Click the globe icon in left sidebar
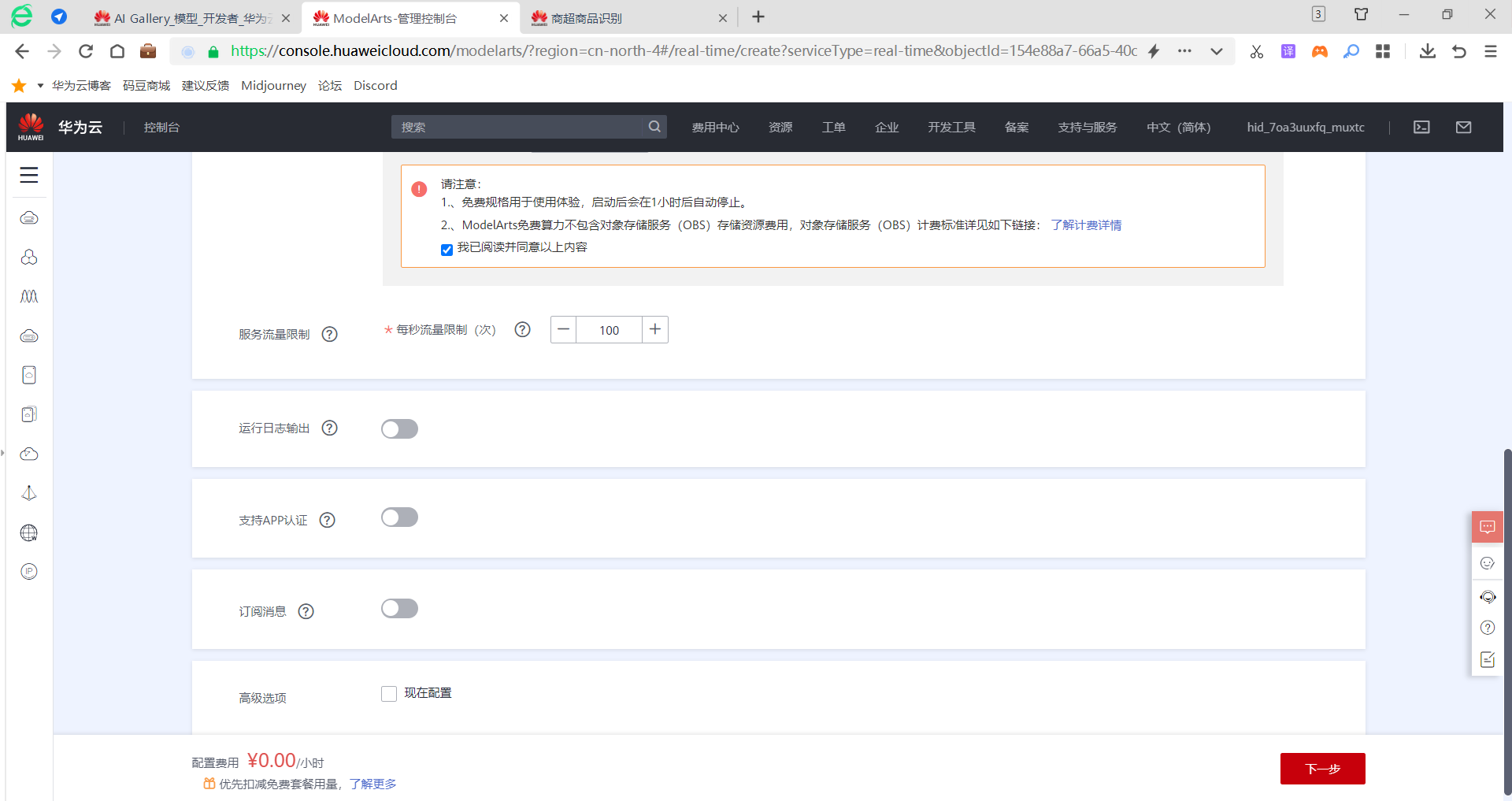The width and height of the screenshot is (1512, 801). point(29,532)
